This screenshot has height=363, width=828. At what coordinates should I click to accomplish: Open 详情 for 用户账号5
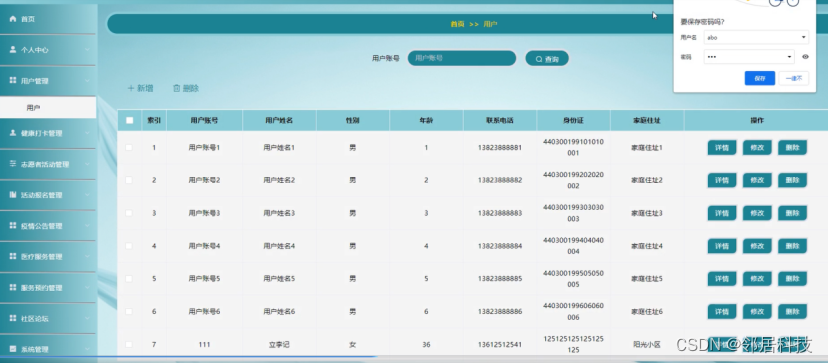click(722, 279)
